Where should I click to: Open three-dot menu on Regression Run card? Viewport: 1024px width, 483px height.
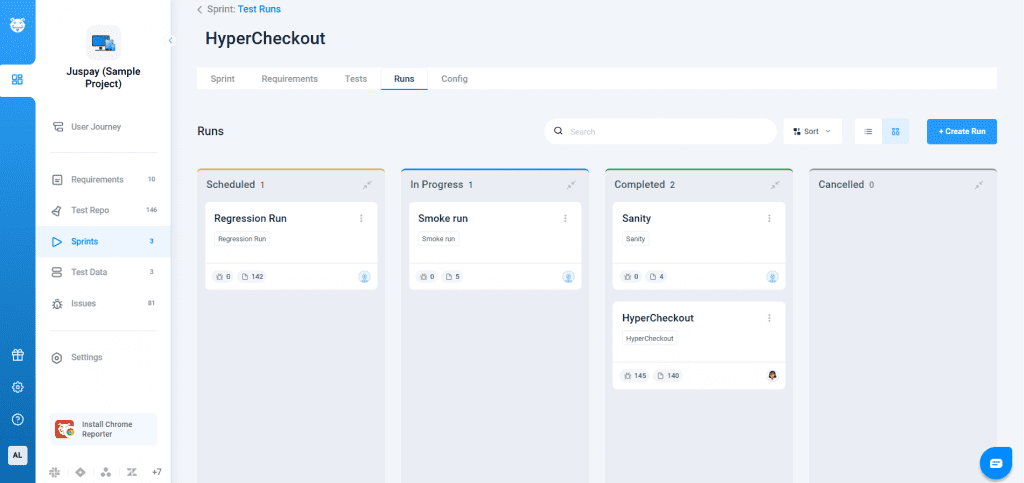pyautogui.click(x=361, y=218)
